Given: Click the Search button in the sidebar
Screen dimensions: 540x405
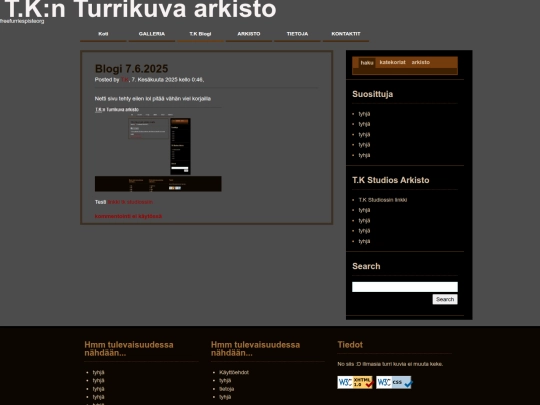Looking at the screenshot, I should pyautogui.click(x=445, y=299).
